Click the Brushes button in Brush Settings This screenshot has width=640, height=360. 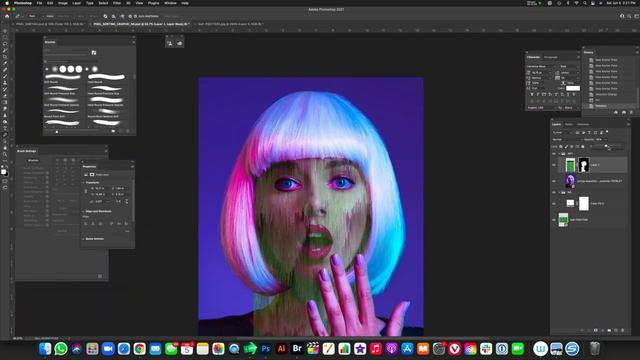(33, 160)
